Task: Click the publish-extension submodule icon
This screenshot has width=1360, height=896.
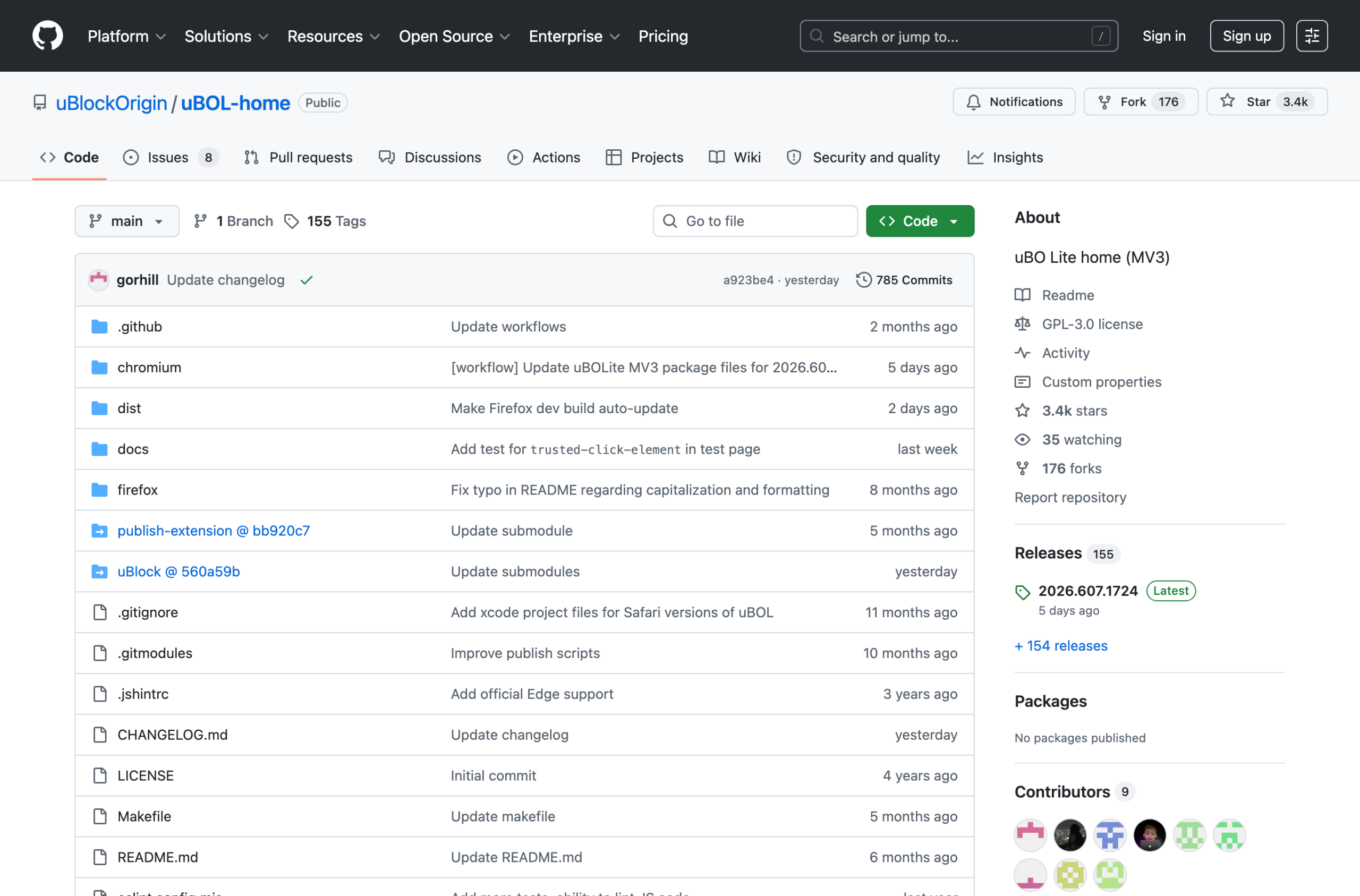Action: pyautogui.click(x=99, y=531)
